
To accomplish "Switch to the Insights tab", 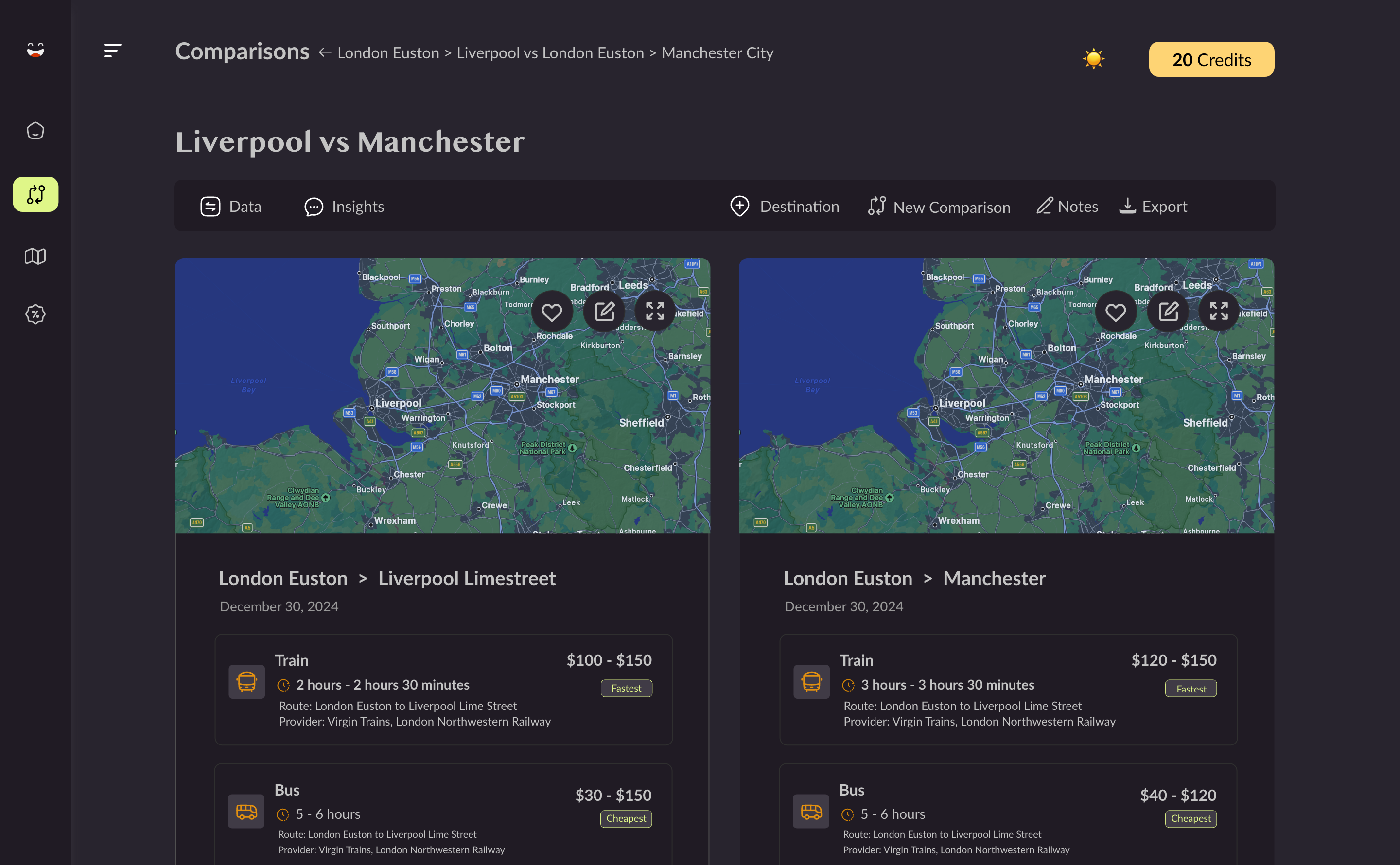I will pos(358,207).
